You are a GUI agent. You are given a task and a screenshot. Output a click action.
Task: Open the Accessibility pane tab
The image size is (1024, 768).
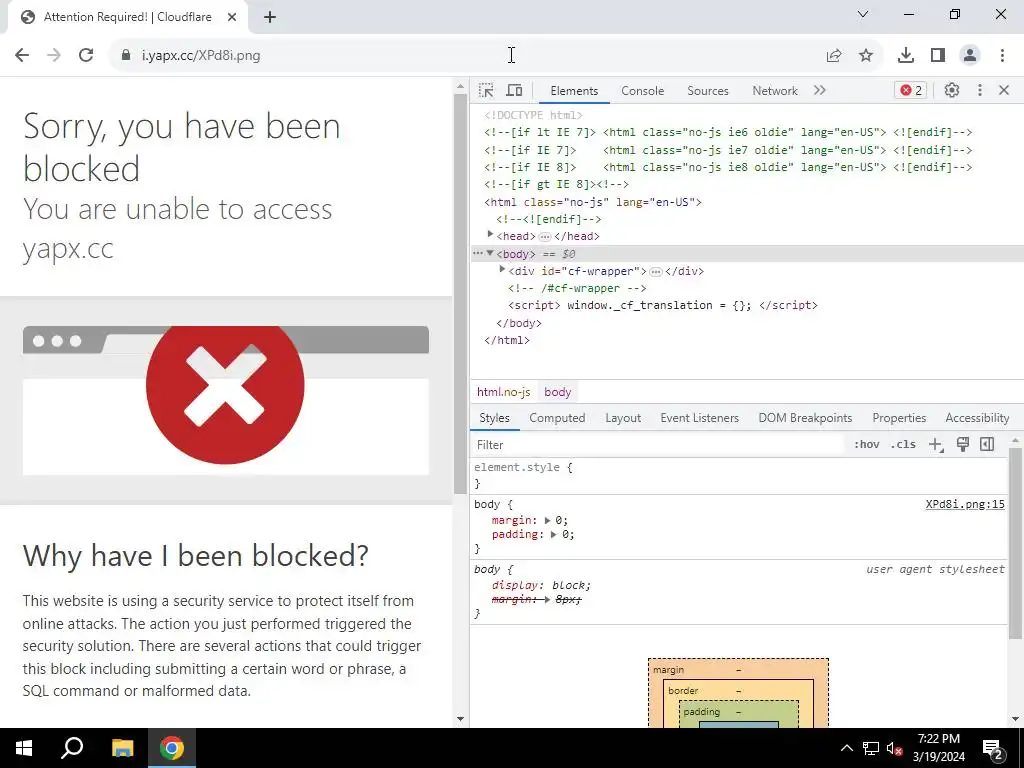click(x=977, y=418)
